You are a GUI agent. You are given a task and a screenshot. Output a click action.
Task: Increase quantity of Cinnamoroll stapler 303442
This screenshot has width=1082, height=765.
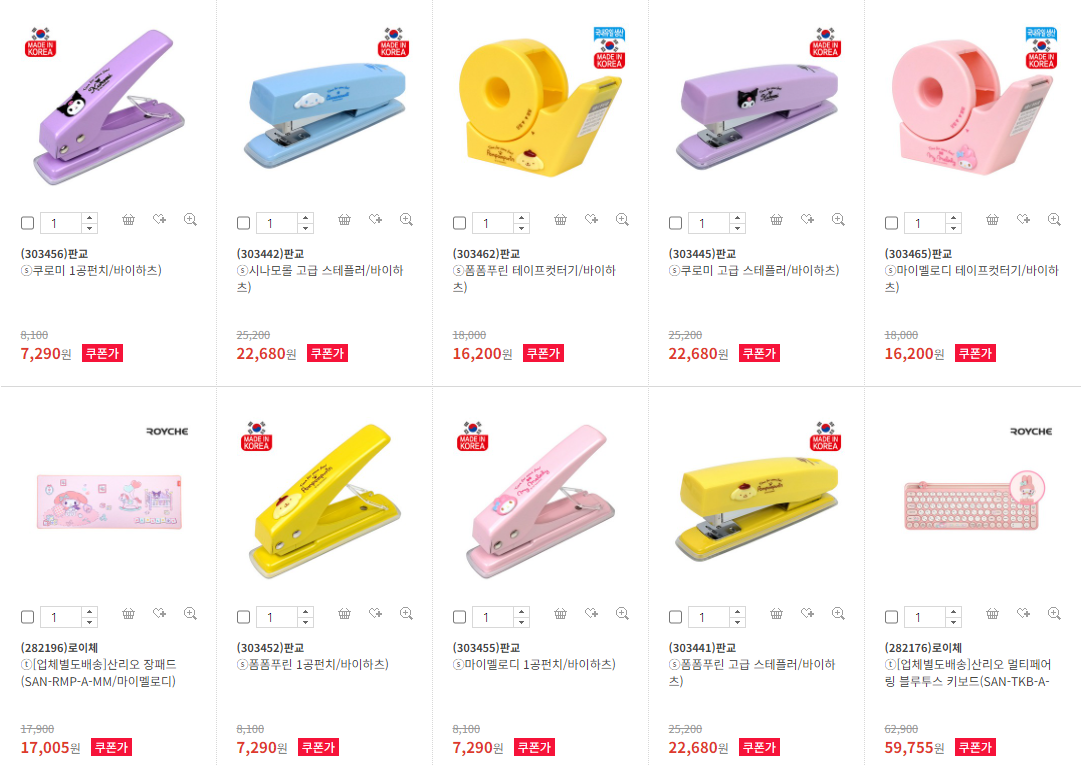[305, 218]
